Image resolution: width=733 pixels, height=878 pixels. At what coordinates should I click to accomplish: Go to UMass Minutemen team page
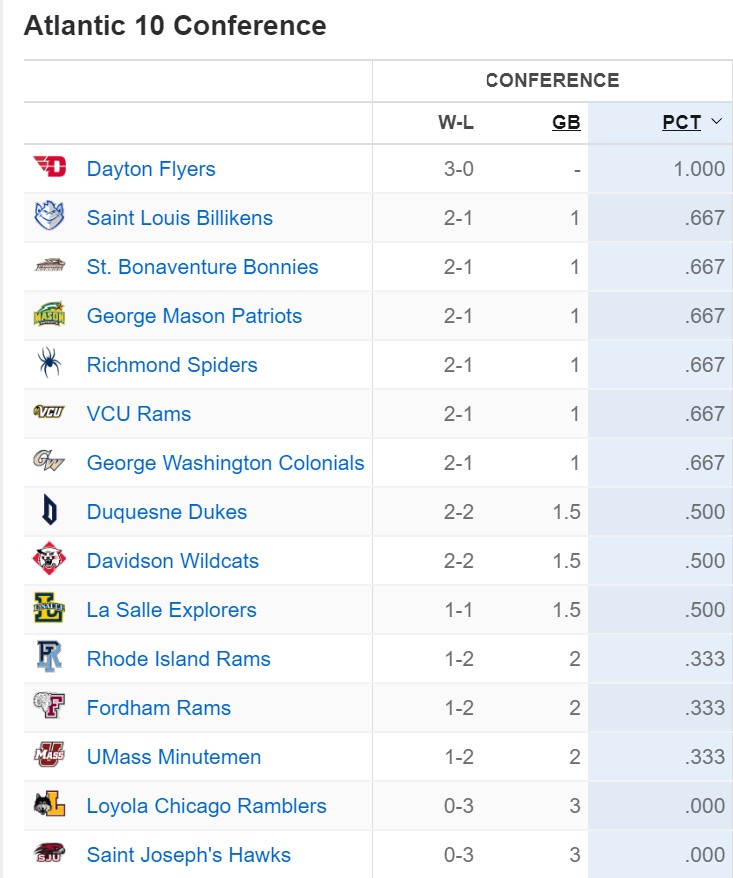tap(173, 757)
